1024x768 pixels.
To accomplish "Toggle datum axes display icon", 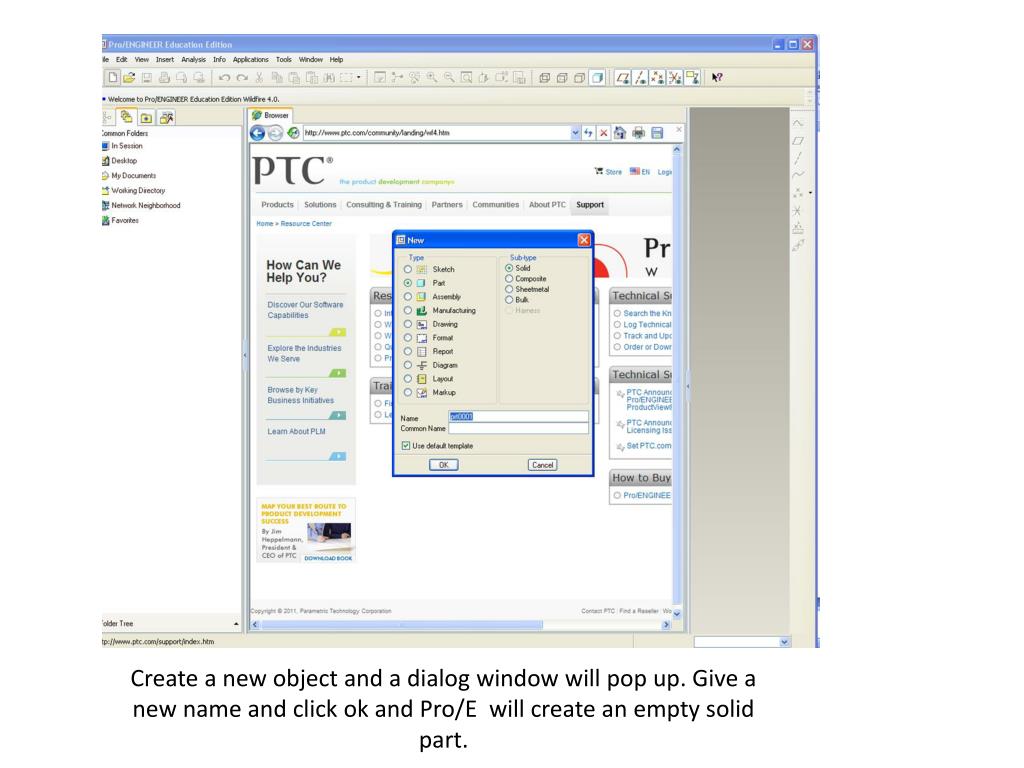I will coord(641,78).
